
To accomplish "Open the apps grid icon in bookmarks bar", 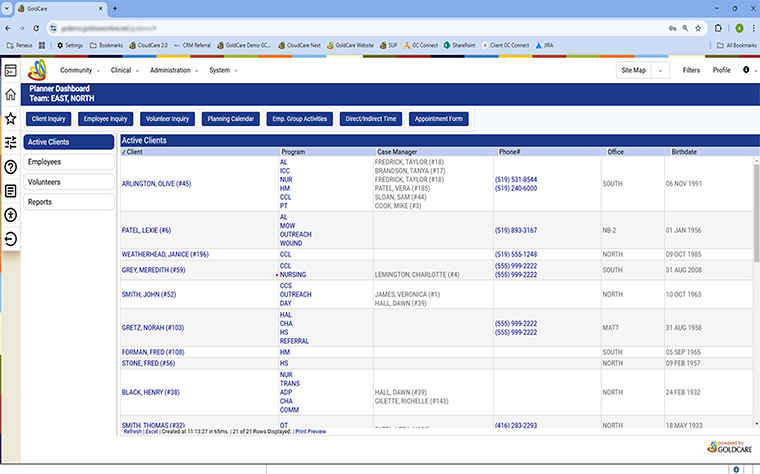I will 42,45.
